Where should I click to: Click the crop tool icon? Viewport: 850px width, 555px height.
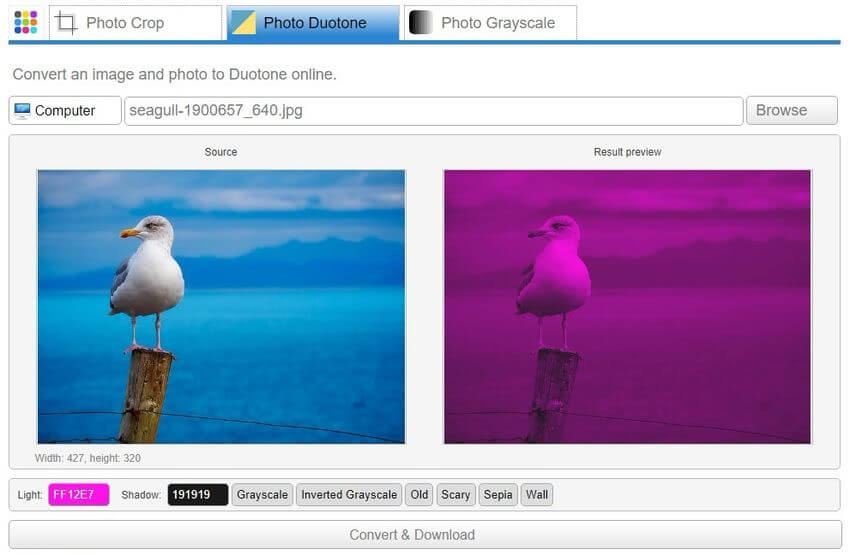(66, 23)
